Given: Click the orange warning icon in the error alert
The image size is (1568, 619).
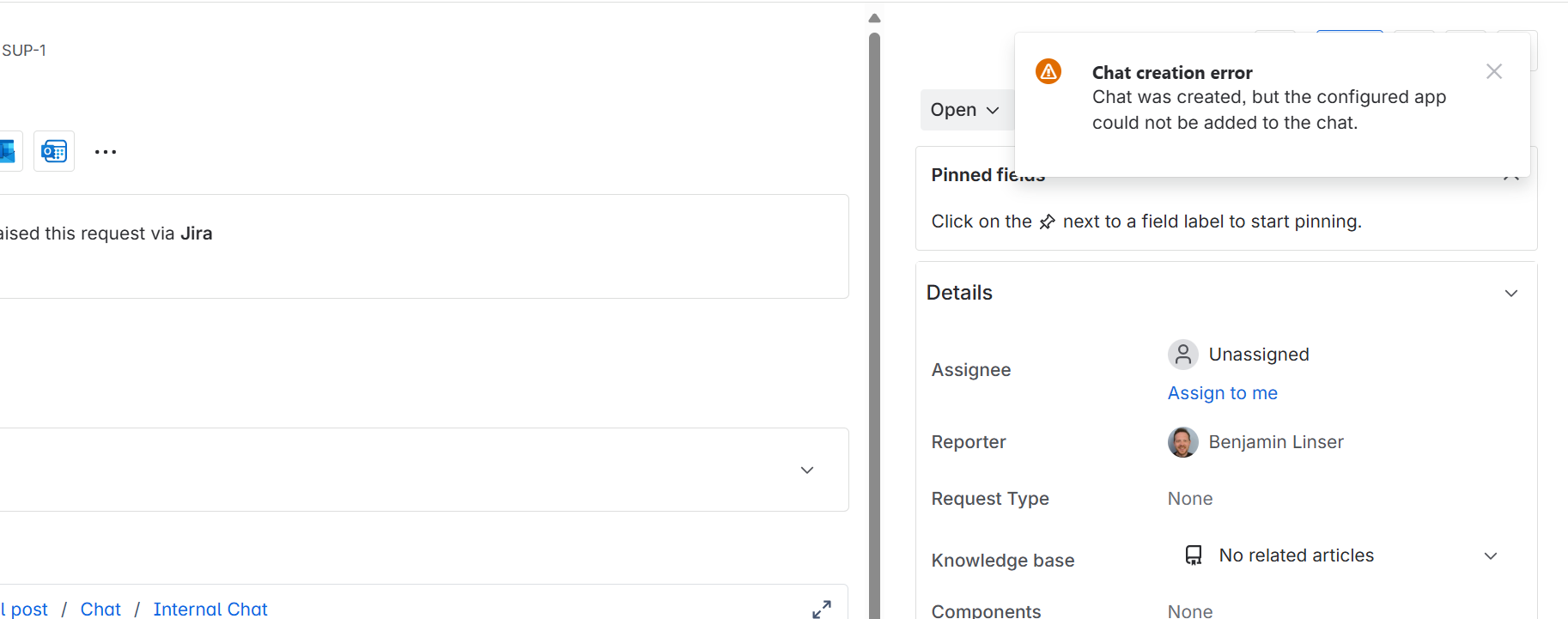Looking at the screenshot, I should (x=1048, y=71).
